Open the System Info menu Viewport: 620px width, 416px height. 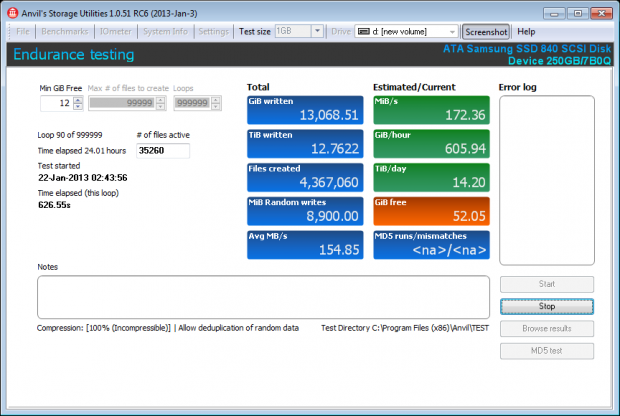165,32
